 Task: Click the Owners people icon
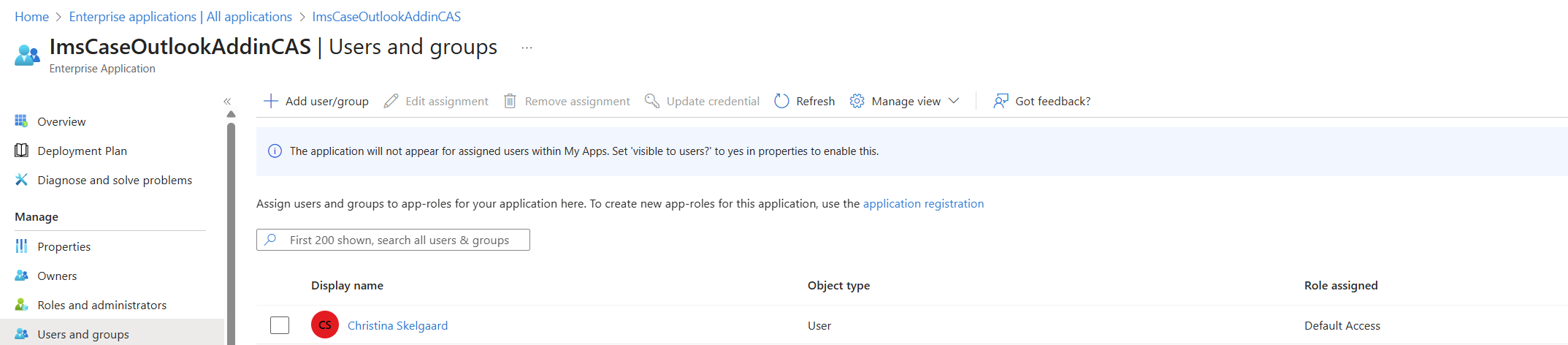21,275
